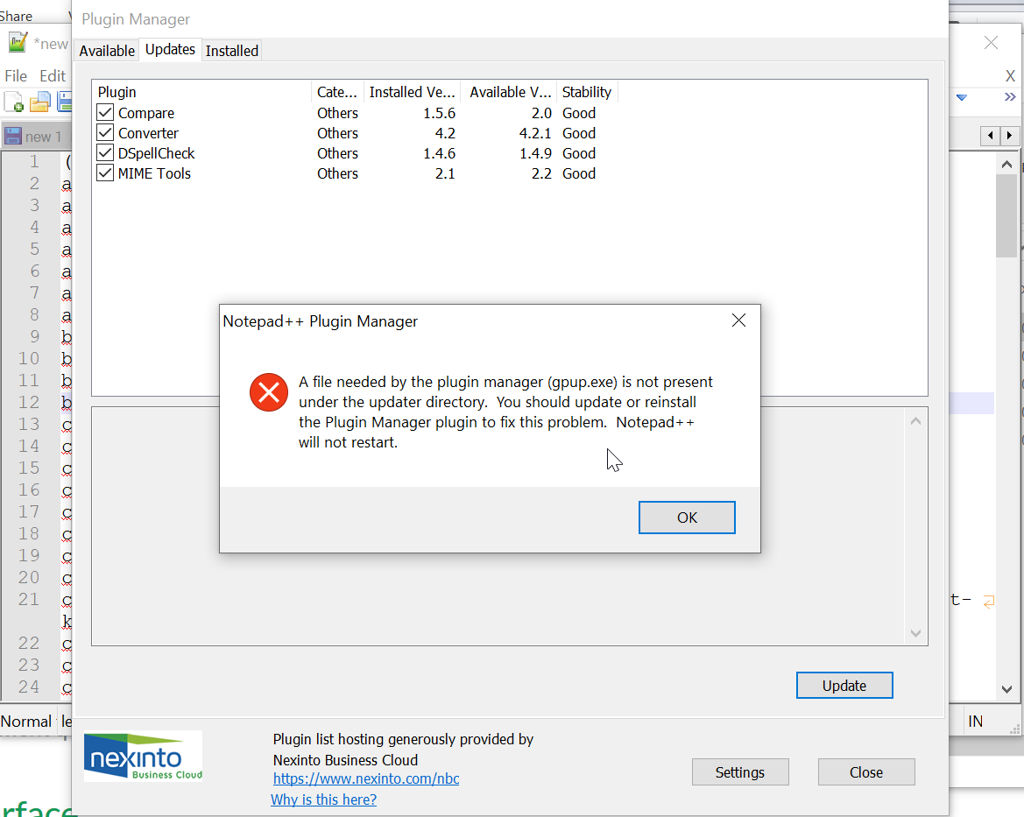
Task: Click the tab scroll left arrow
Action: (991, 135)
